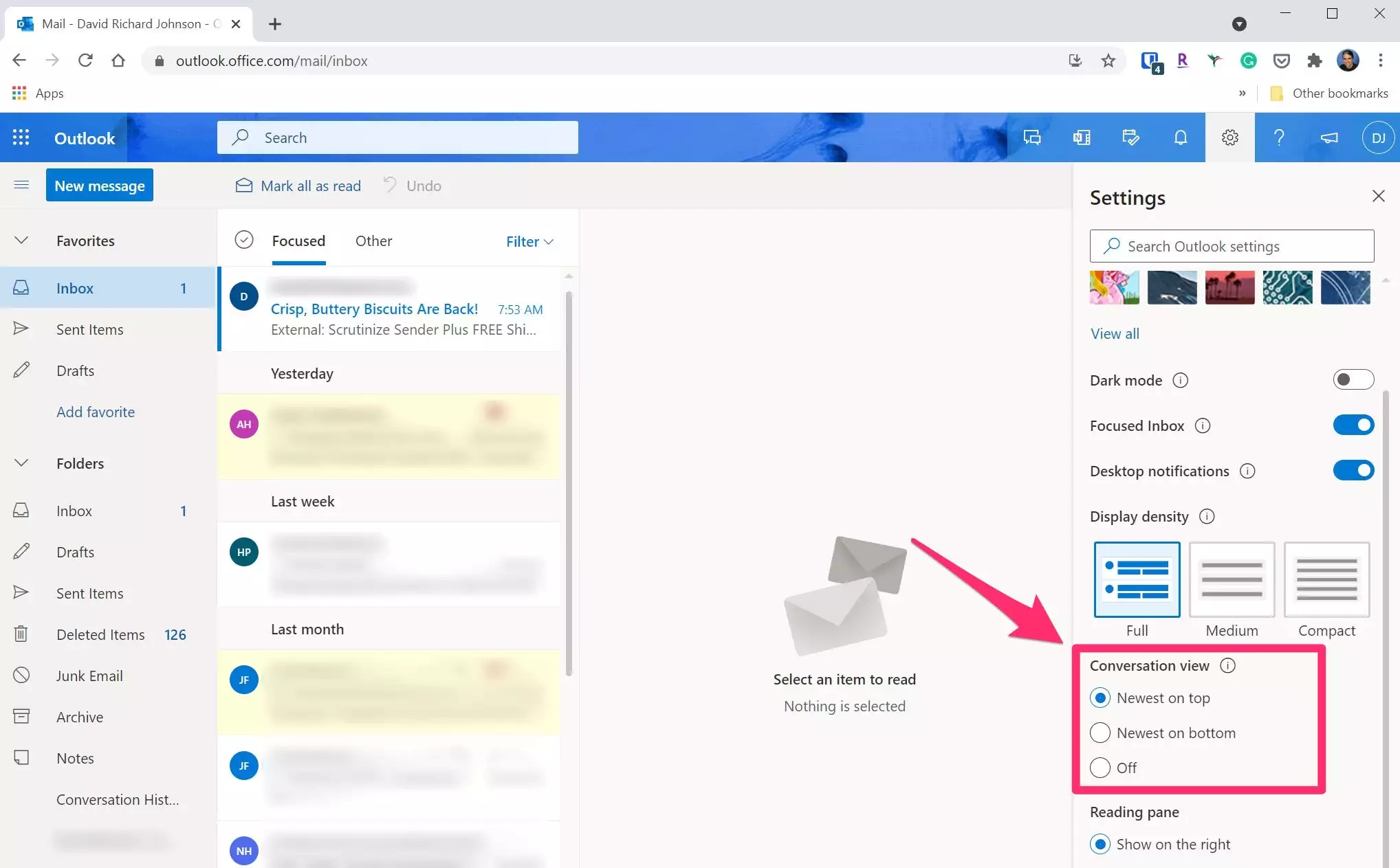Click the New message button
The height and width of the screenshot is (868, 1400).
click(100, 186)
